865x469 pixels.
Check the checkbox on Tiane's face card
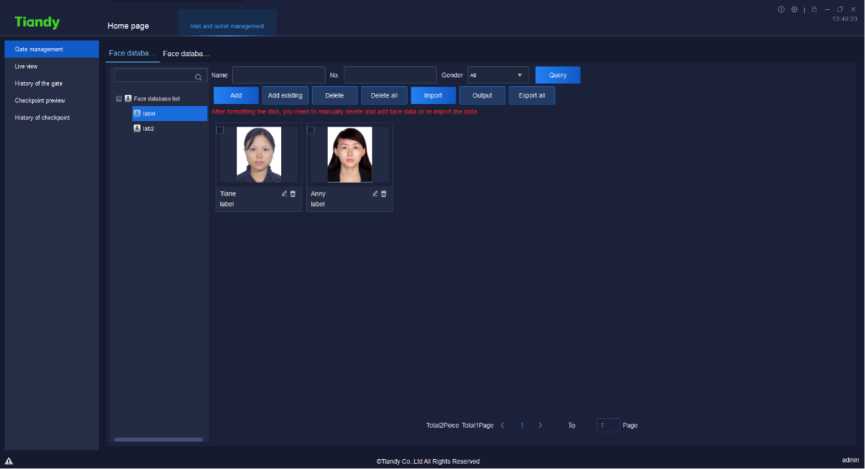click(x=220, y=130)
